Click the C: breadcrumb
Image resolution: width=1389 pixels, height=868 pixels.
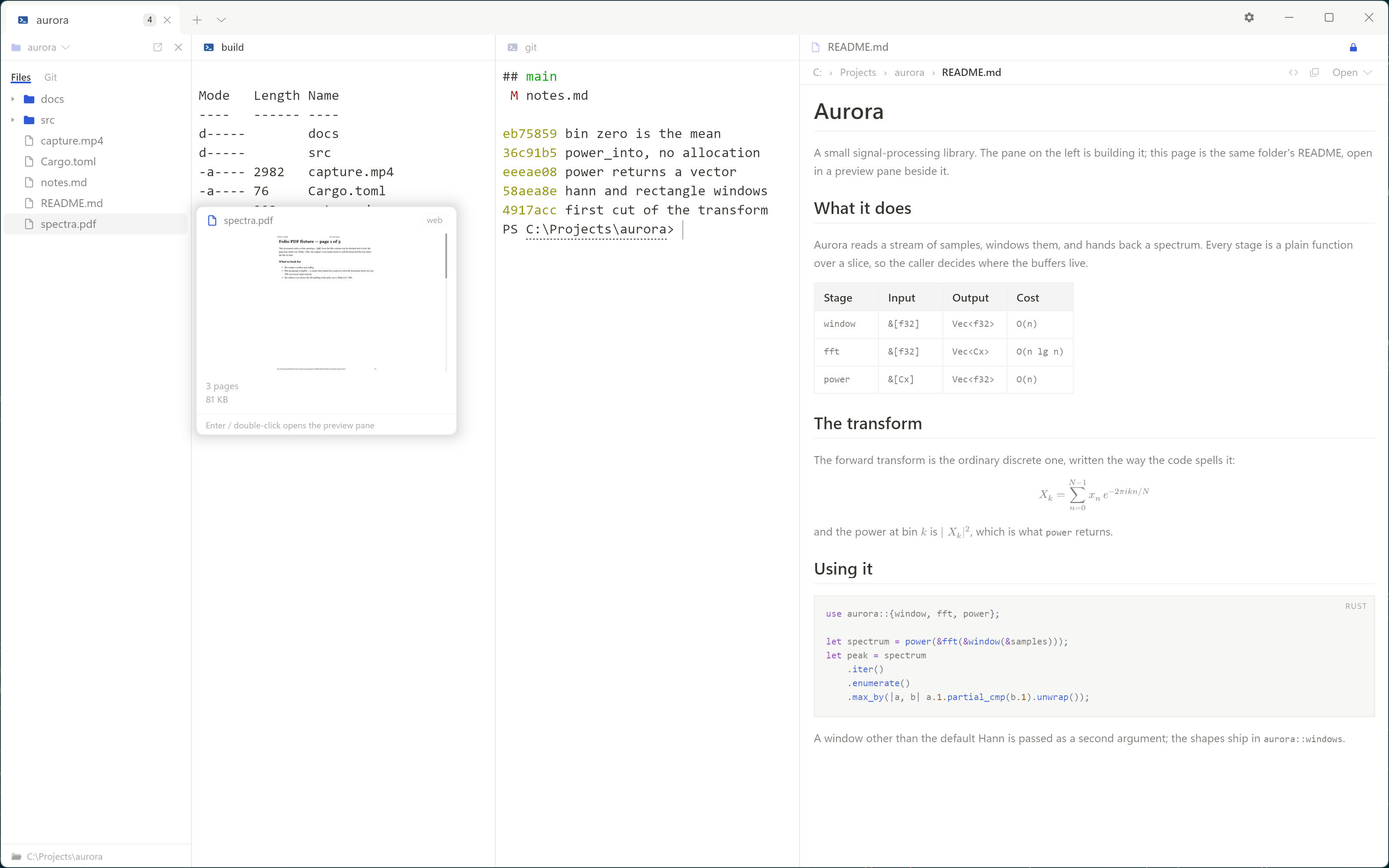coord(817,72)
